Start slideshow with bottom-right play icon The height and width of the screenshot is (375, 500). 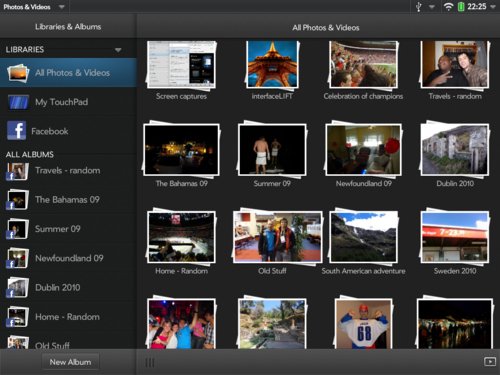click(x=490, y=361)
